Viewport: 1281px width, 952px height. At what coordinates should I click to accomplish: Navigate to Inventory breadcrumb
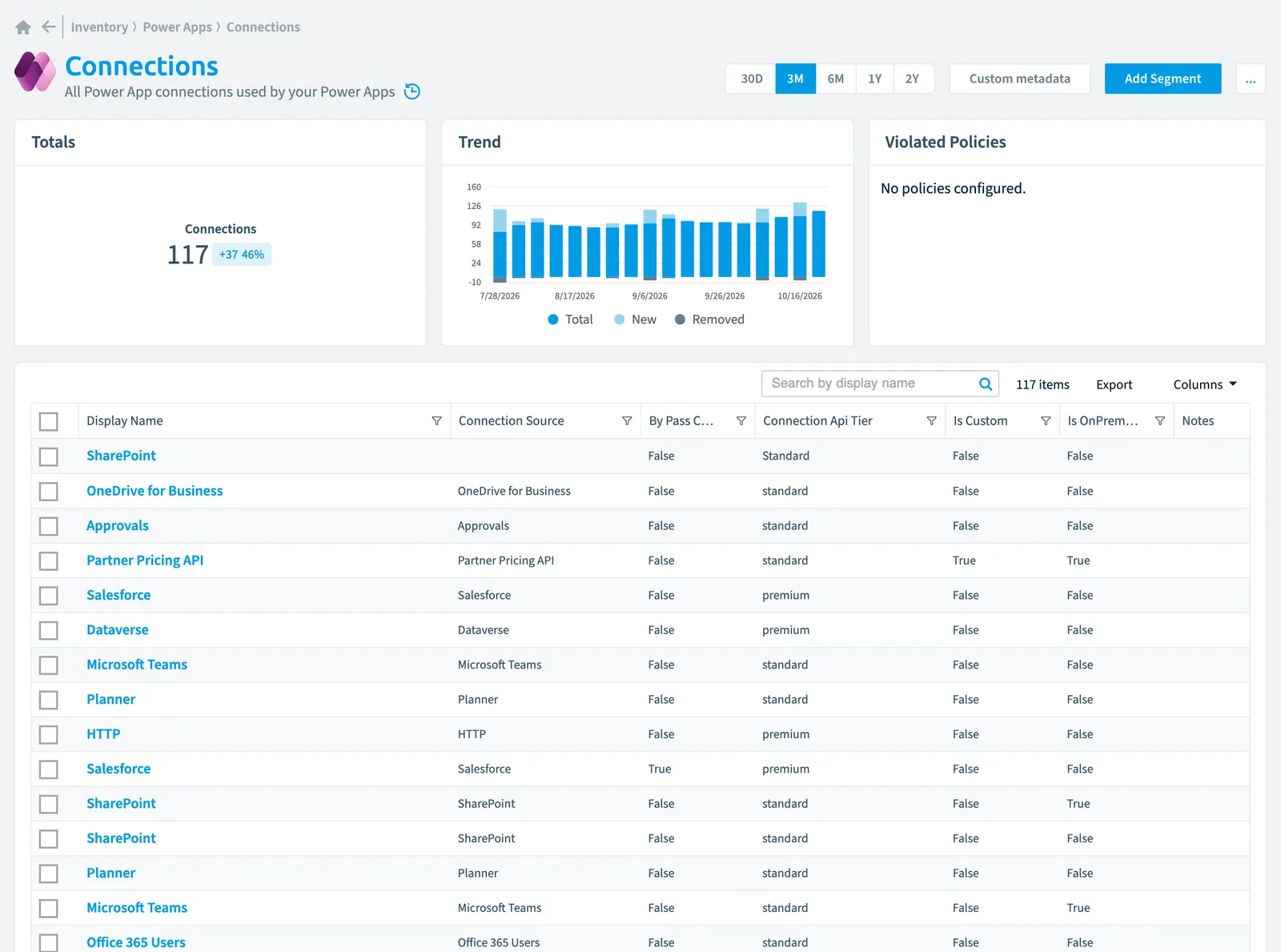pos(99,27)
